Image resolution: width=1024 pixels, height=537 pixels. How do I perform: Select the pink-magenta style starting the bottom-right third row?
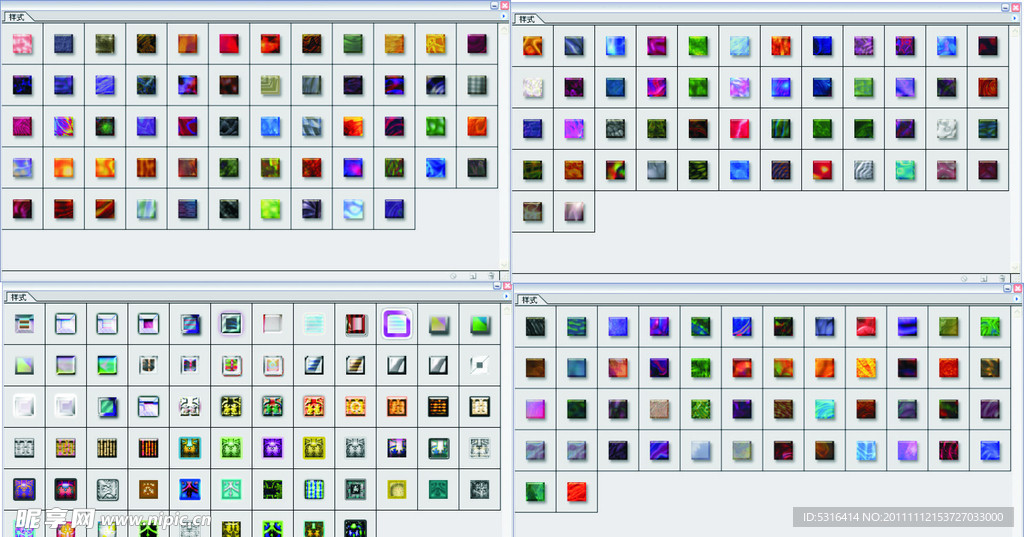(x=535, y=409)
